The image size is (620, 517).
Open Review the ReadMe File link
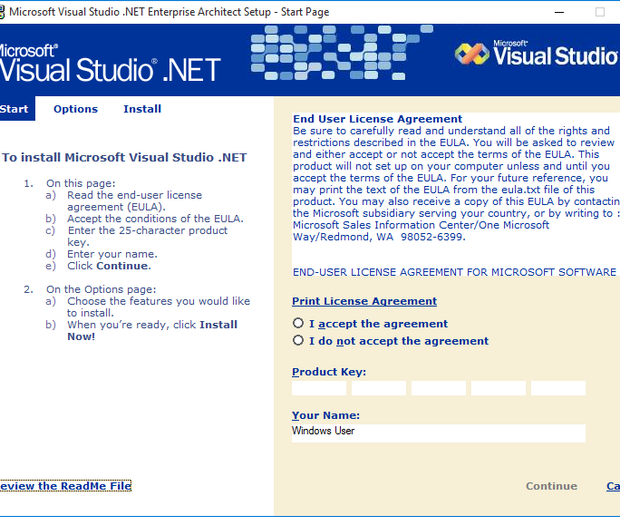[x=65, y=486]
